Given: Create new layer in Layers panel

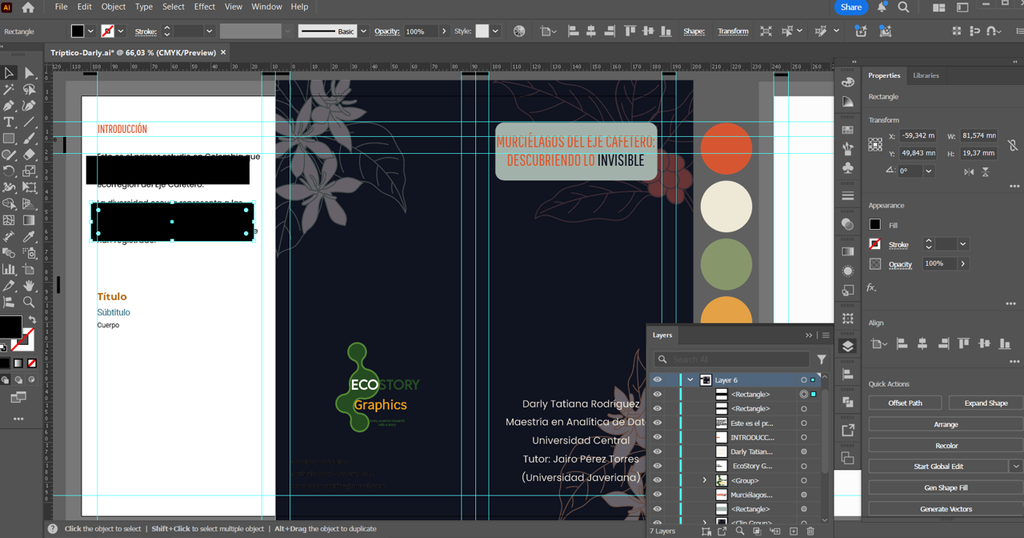Looking at the screenshot, I should click(x=793, y=531).
